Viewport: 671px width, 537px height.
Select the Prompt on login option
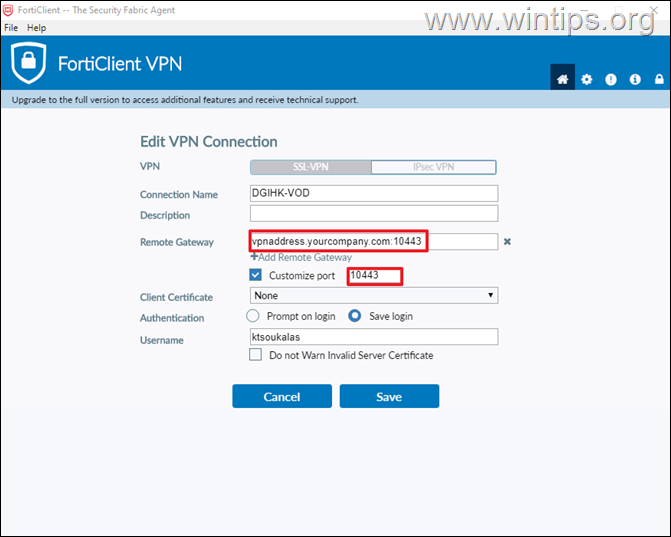(253, 316)
